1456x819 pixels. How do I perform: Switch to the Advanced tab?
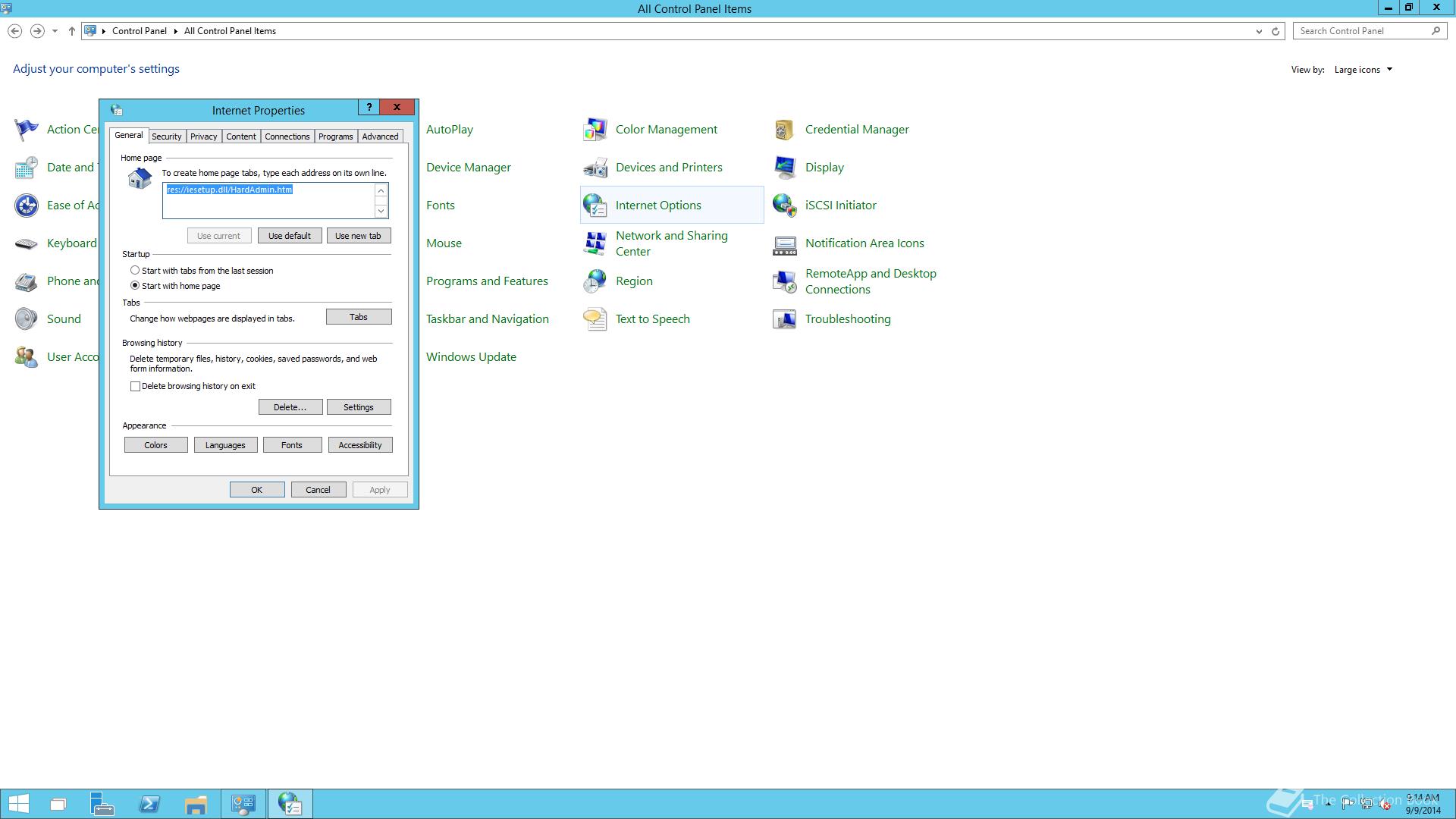(380, 136)
